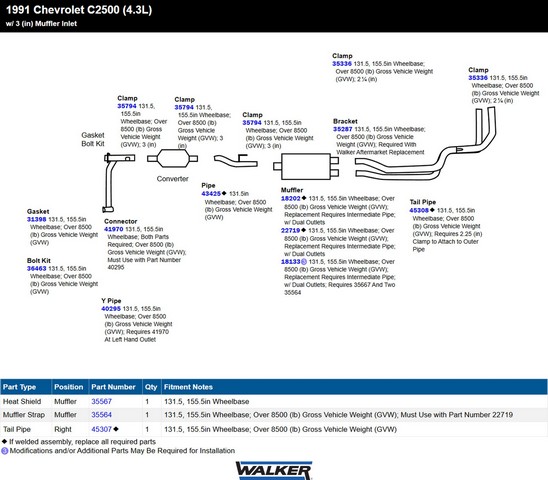The image size is (548, 480).
Task: Open pipe part number 43425 link
Action: click(x=211, y=193)
